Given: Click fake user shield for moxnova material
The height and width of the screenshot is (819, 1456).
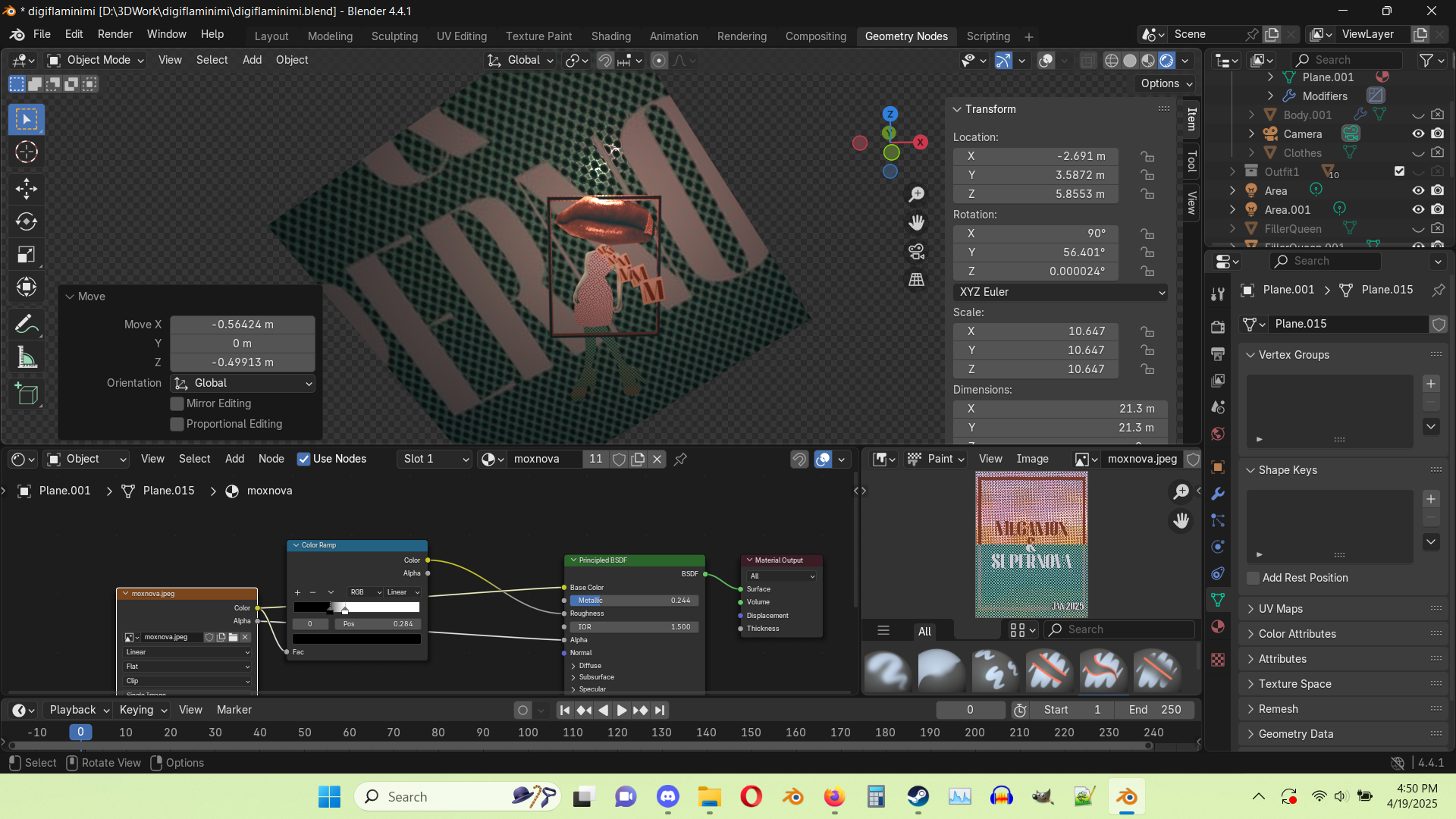Looking at the screenshot, I should [619, 459].
